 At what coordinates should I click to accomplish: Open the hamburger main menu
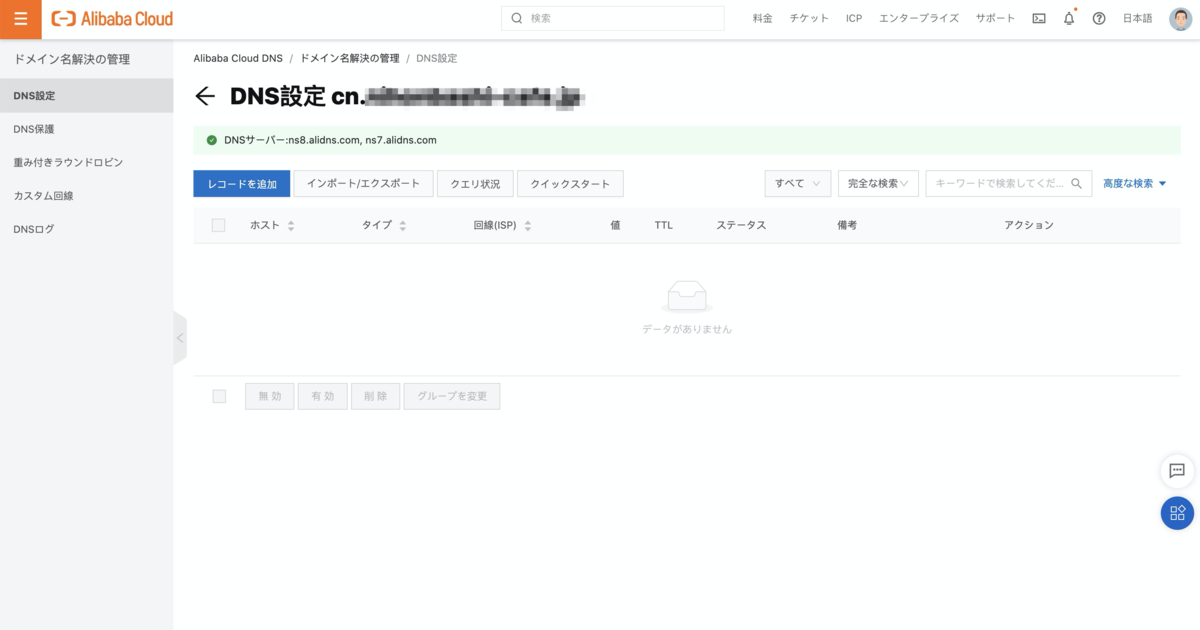pyautogui.click(x=20, y=19)
